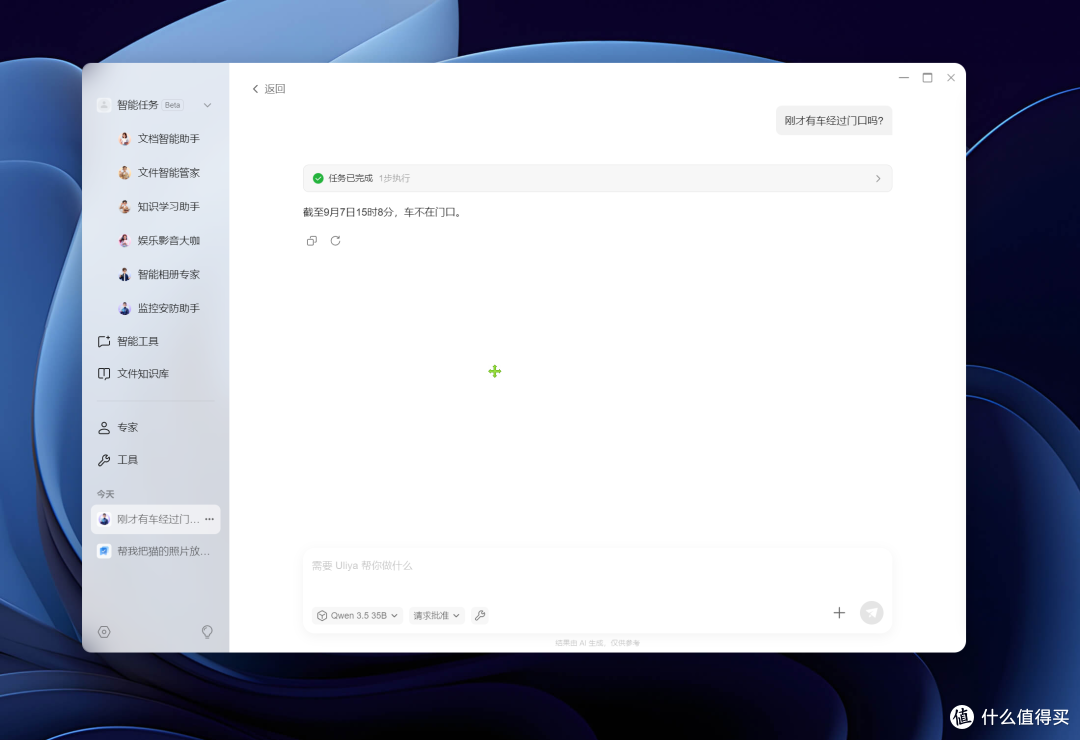
Task: Click the 文件智能管家 avatar icon
Action: pyautogui.click(x=124, y=172)
